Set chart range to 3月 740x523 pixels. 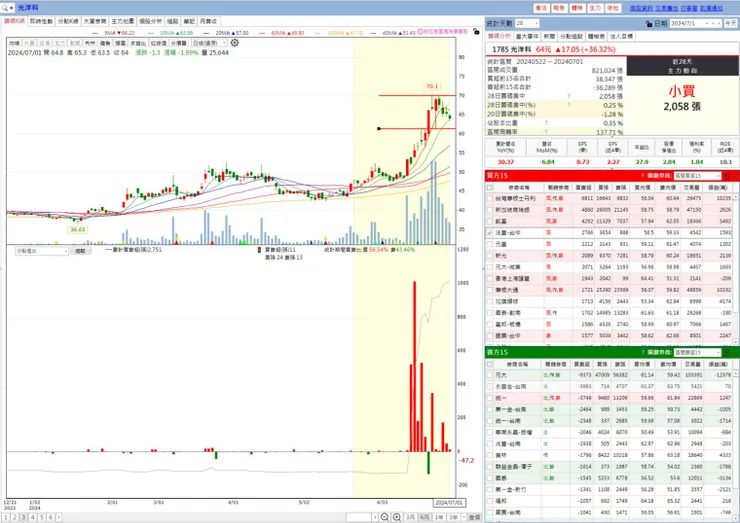coord(411,517)
